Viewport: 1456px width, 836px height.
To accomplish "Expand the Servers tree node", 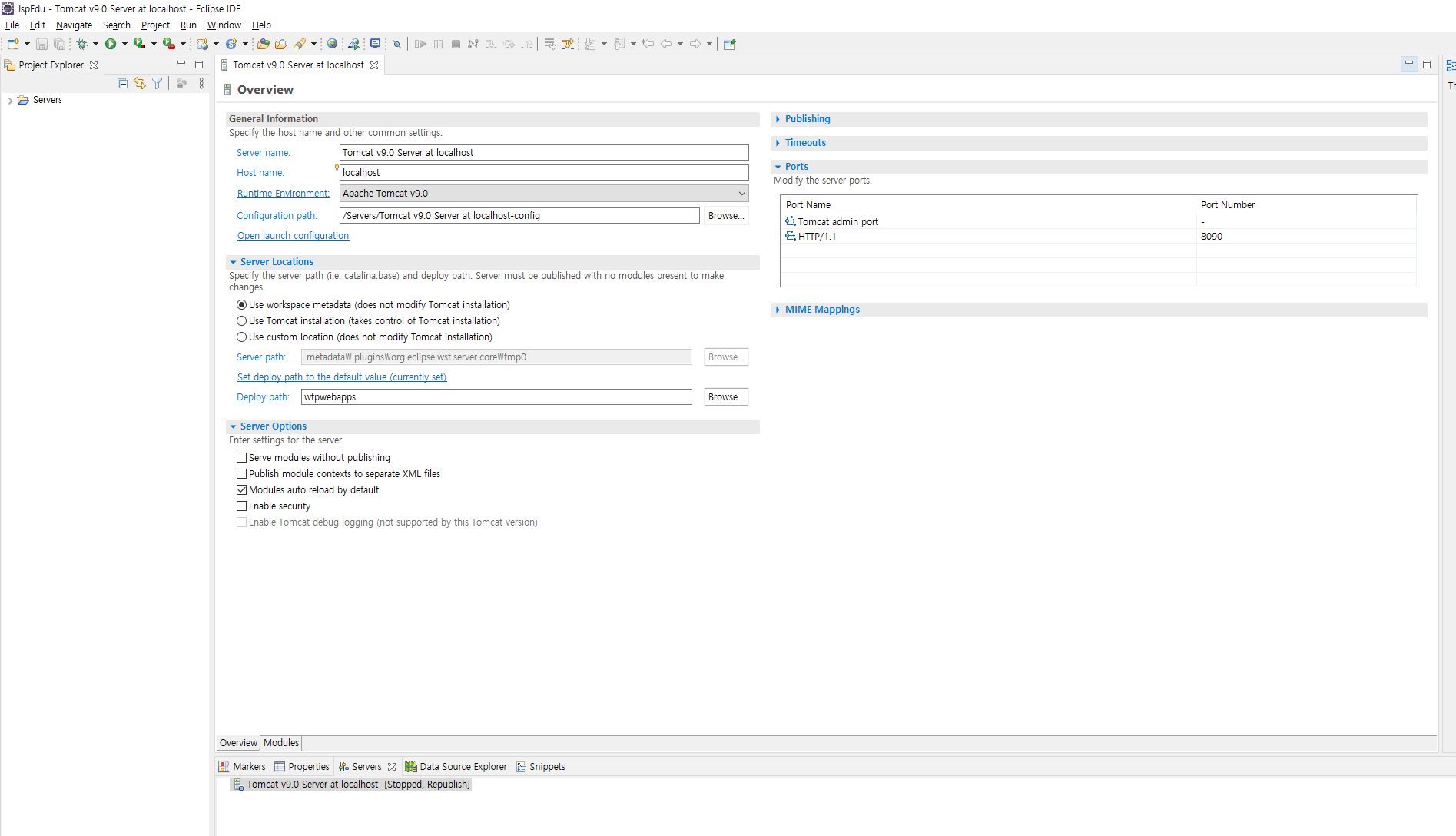I will [x=10, y=101].
